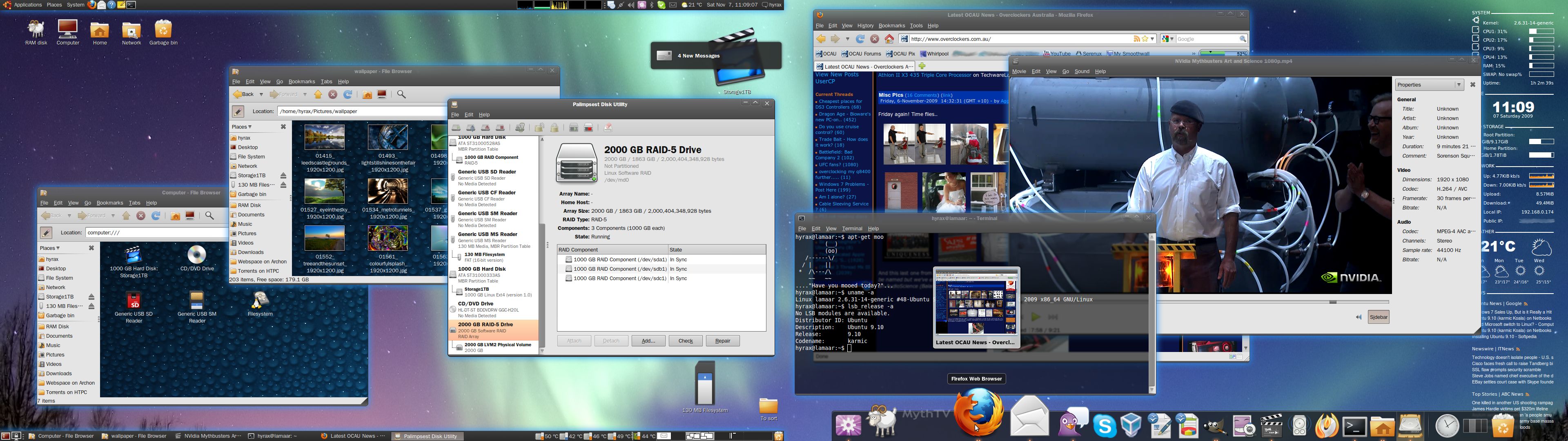Open a new Firefox tab with the green plus
This screenshot has width=1568, height=441.
click(922, 66)
